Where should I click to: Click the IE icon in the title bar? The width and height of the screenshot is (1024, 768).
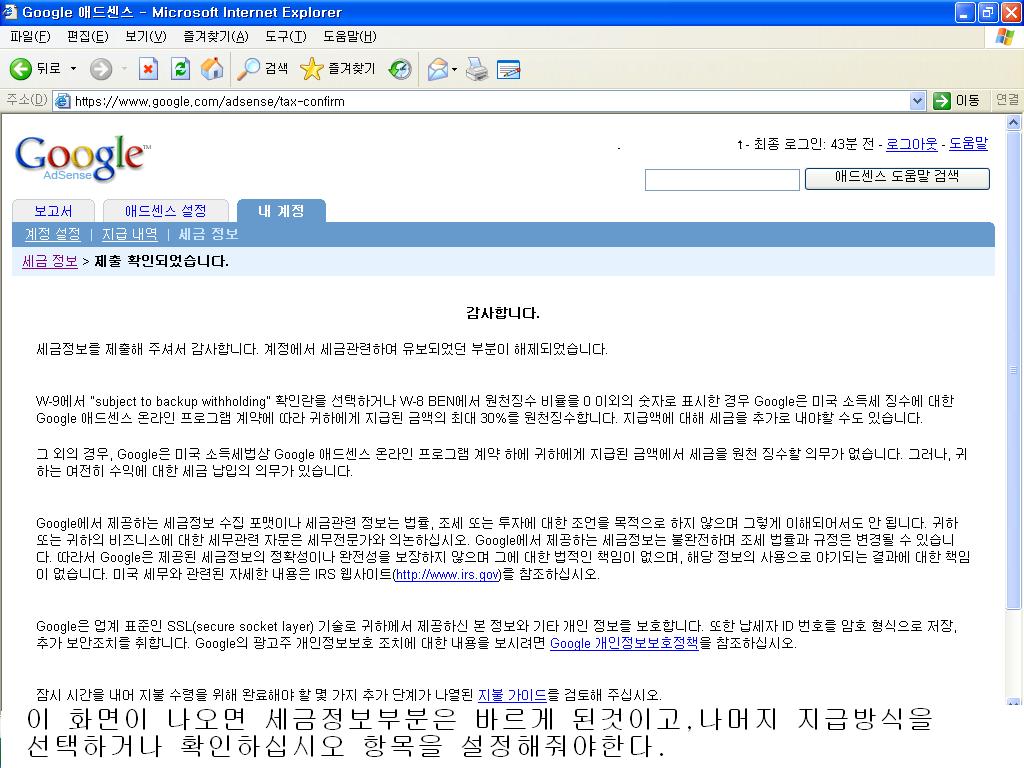(10, 12)
